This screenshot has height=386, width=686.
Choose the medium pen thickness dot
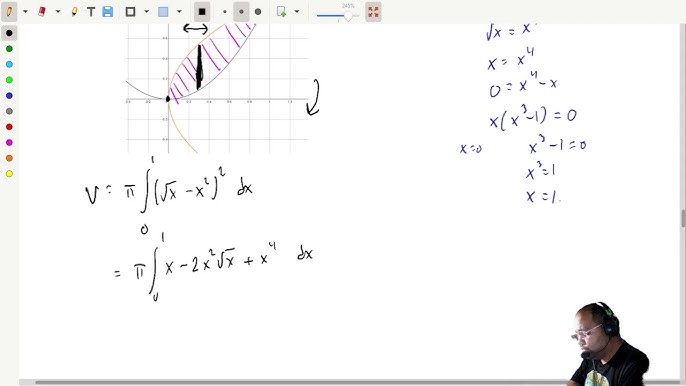click(x=241, y=12)
